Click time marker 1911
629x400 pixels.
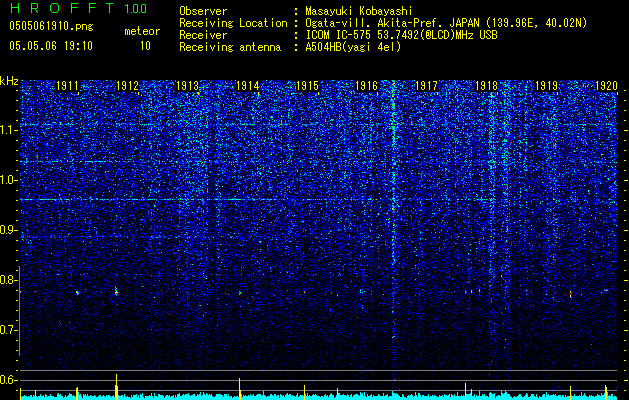coord(67,86)
